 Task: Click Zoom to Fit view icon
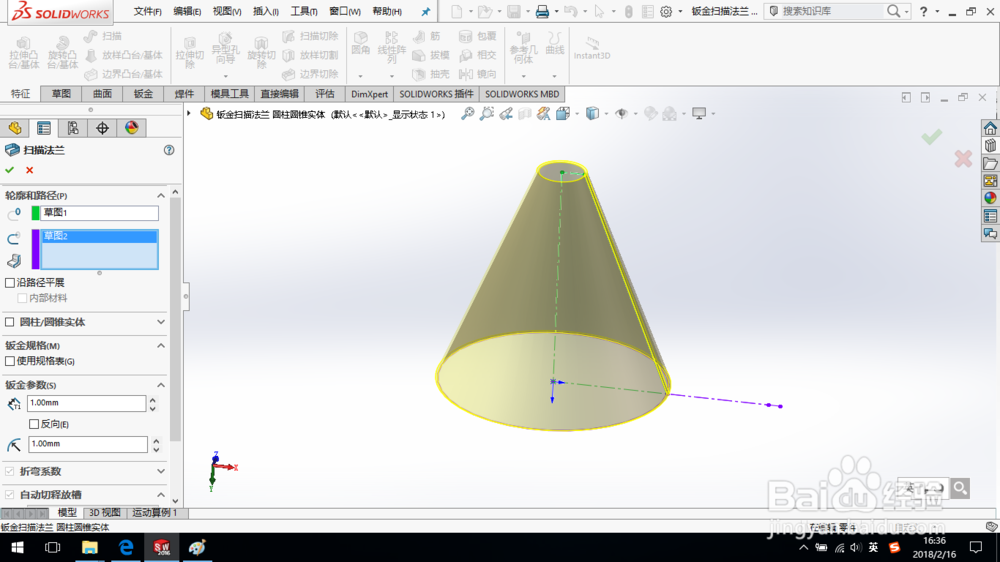(467, 114)
